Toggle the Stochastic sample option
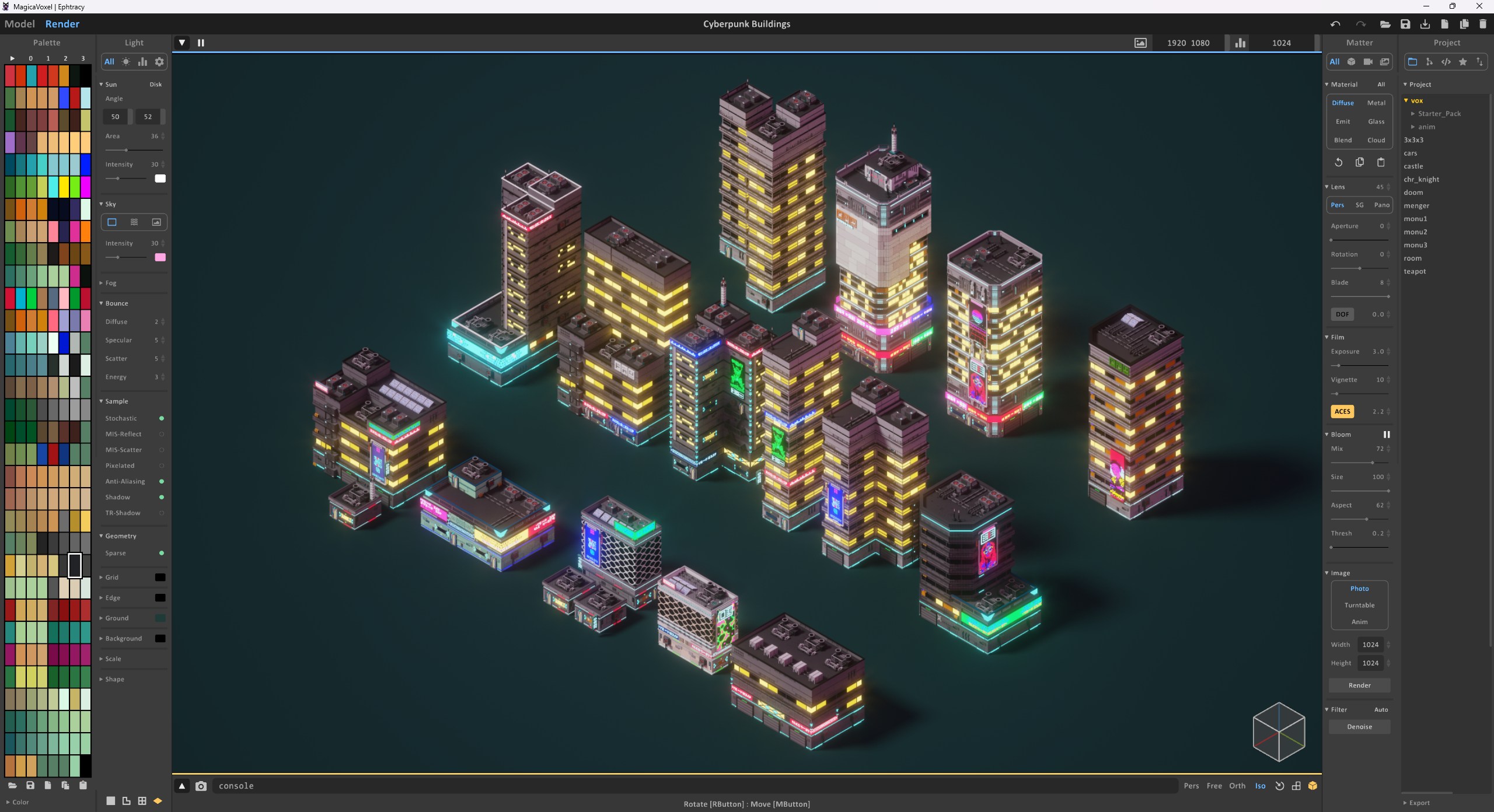This screenshot has height=812, width=1494. coord(162,419)
